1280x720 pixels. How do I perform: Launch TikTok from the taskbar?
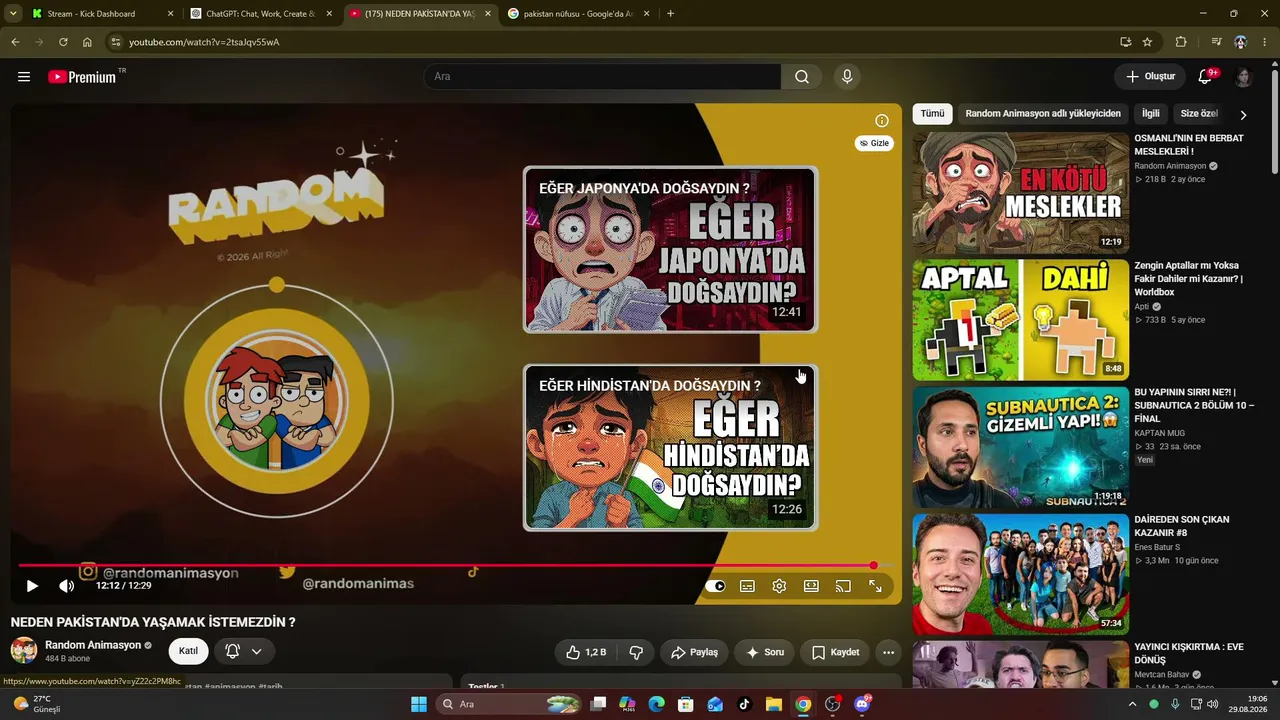[744, 704]
